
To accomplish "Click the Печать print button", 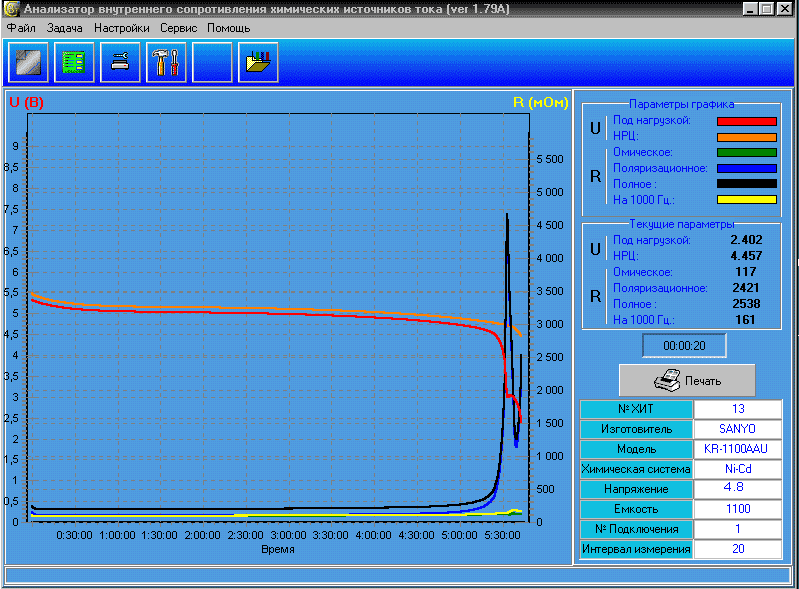I will (687, 380).
